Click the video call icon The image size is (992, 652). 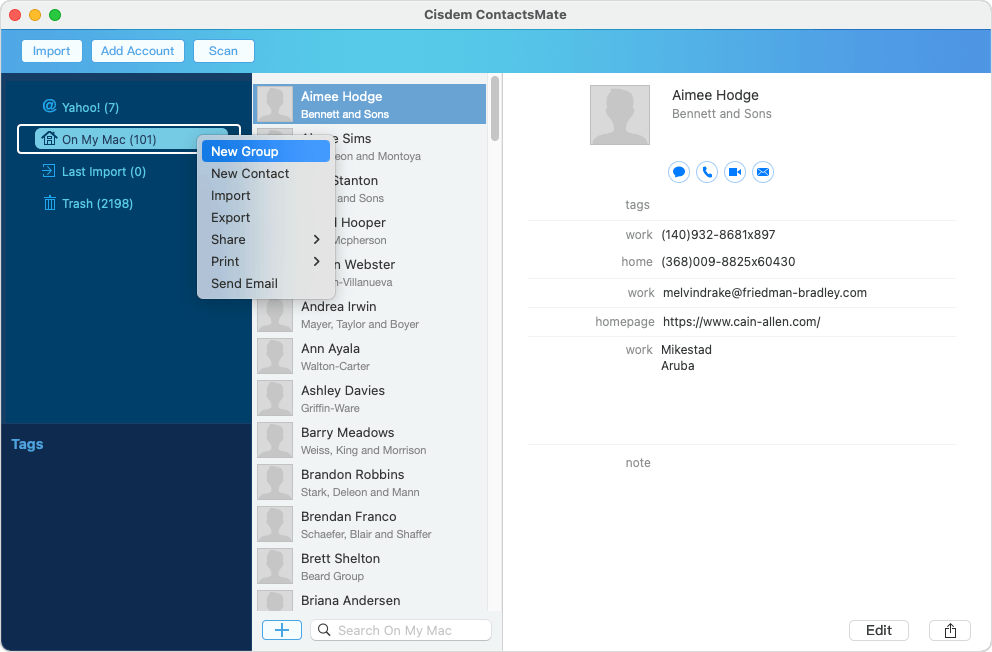point(735,172)
